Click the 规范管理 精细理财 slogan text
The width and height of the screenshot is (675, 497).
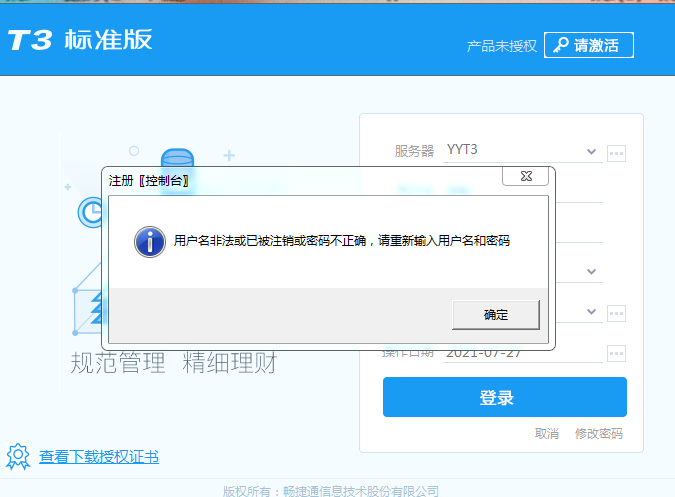point(173,363)
